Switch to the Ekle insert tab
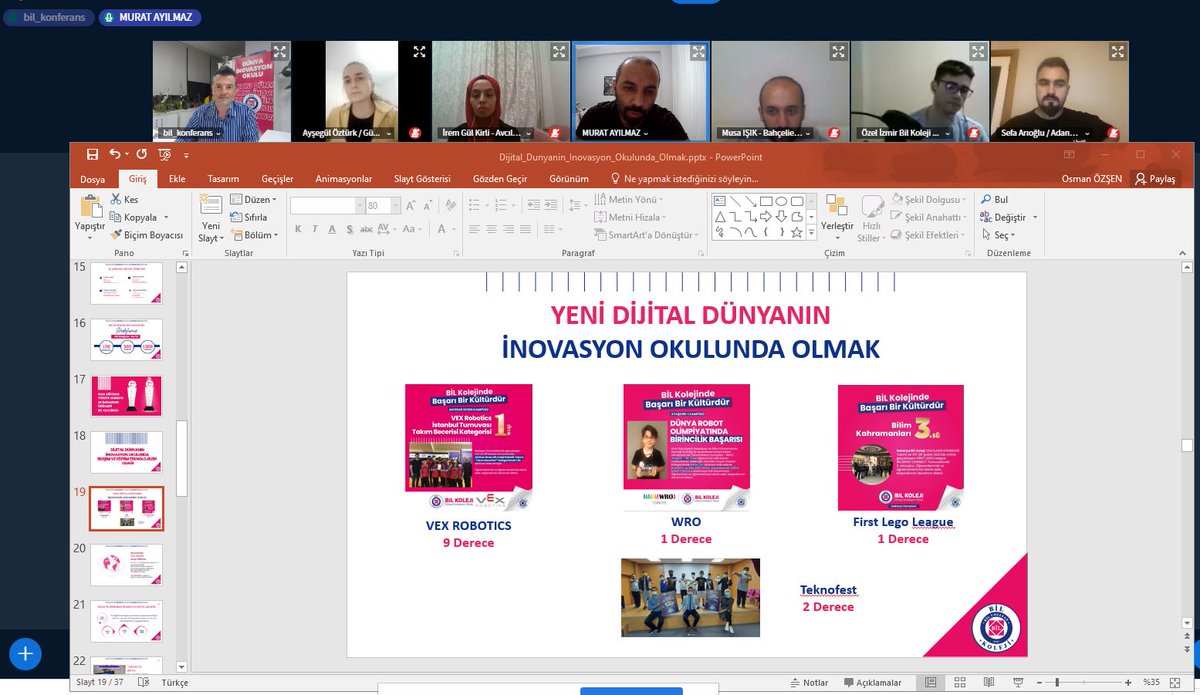1200x695 pixels. pos(177,179)
